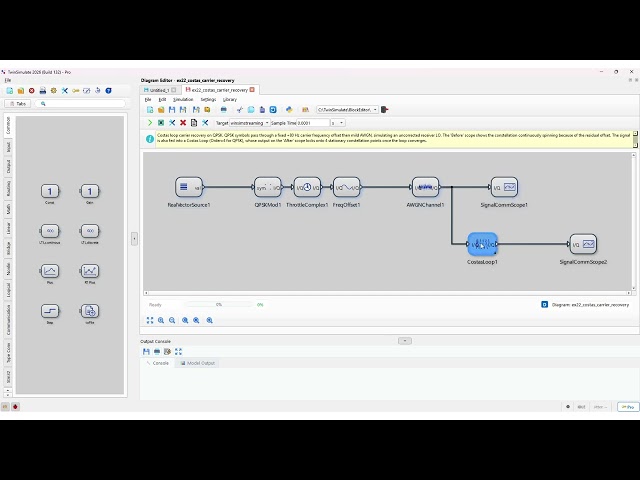Image resolution: width=640 pixels, height=480 pixels.
Task: Click main toolbar printer icon
Action: pyautogui.click(x=42, y=91)
